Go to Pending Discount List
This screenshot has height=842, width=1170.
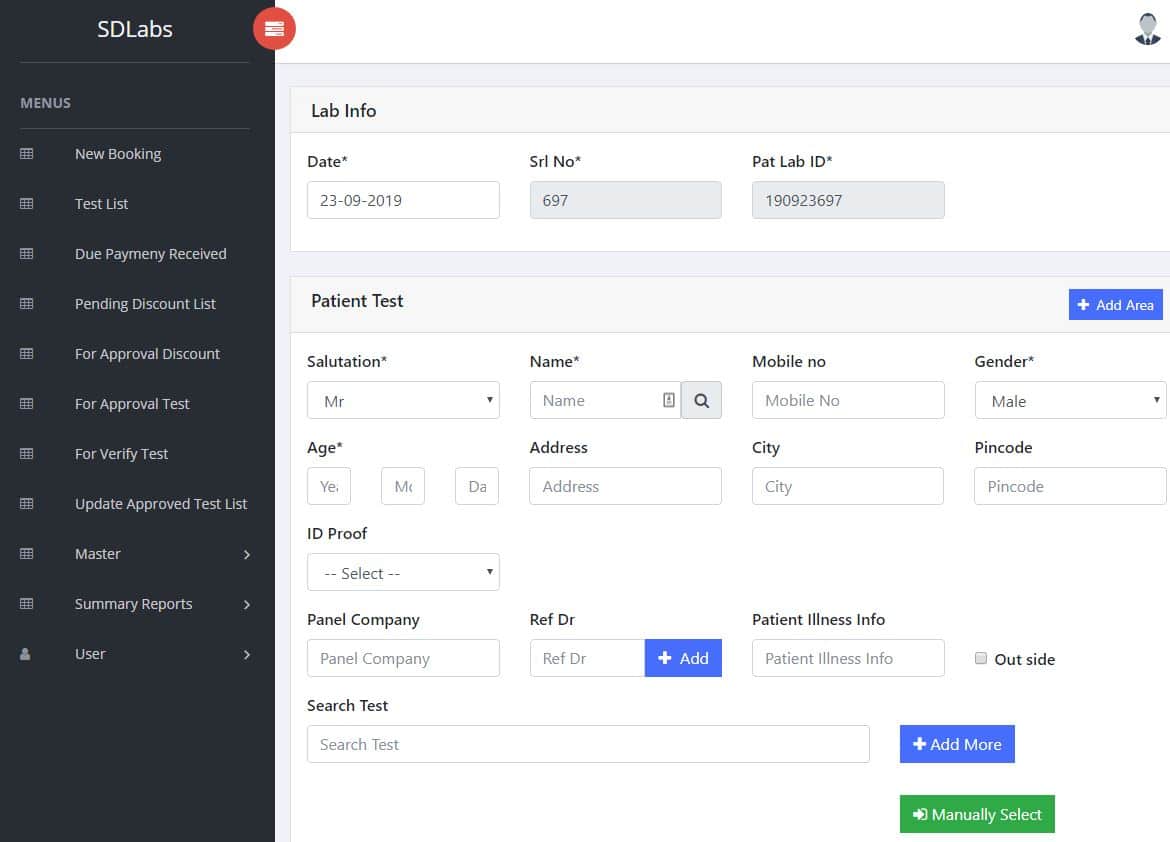coord(145,304)
